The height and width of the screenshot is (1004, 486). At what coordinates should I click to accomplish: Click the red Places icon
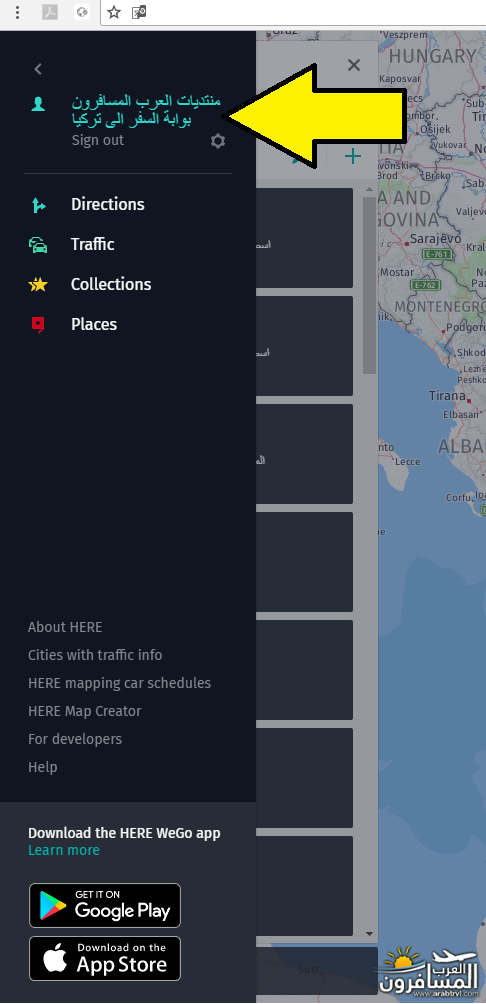(x=38, y=325)
